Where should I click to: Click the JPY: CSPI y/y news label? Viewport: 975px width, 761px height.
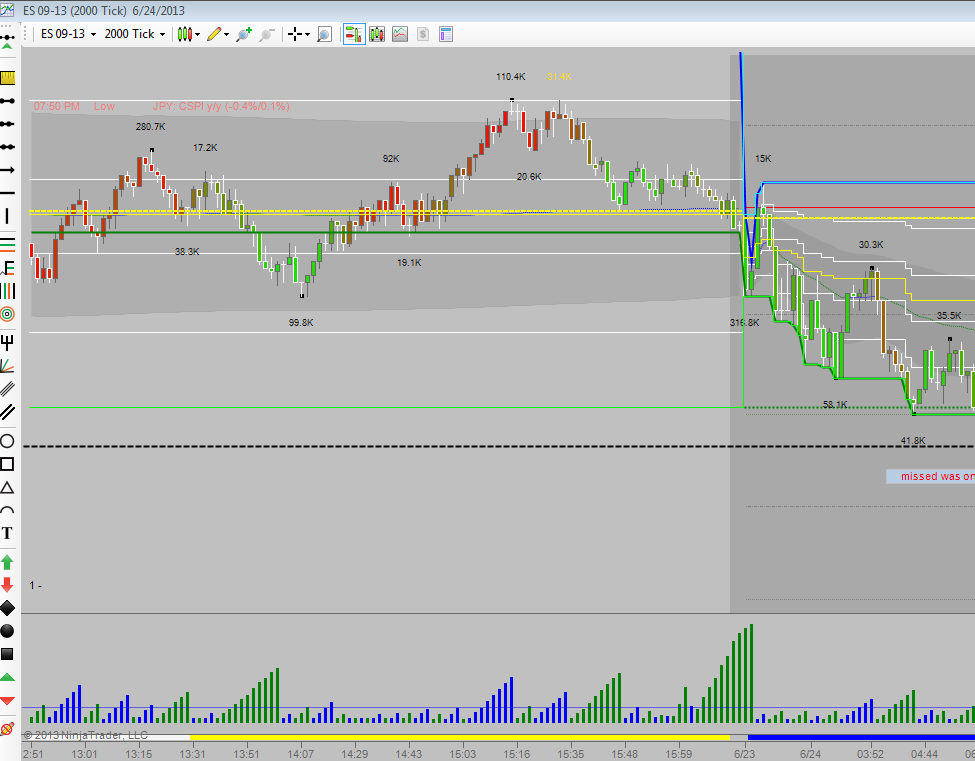221,106
